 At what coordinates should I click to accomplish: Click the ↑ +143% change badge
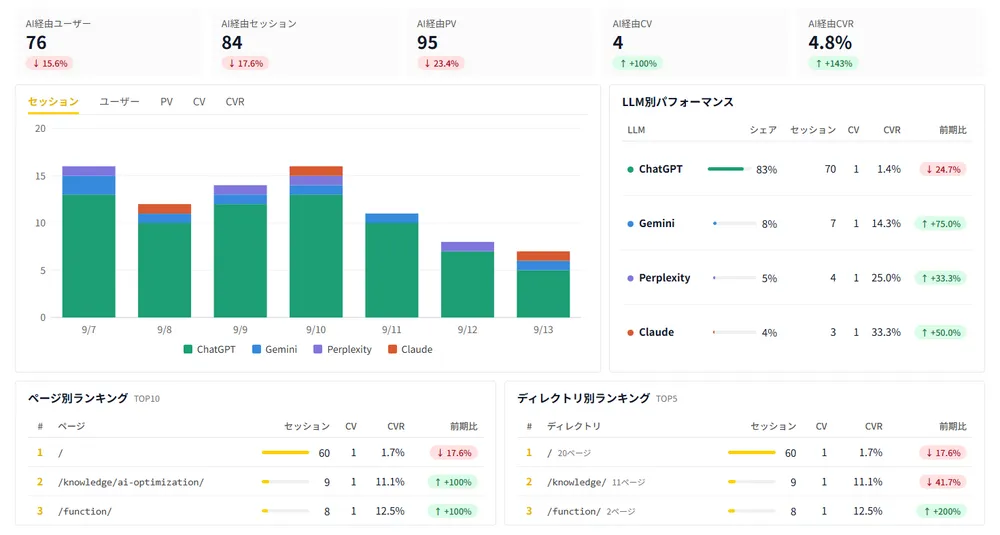(834, 63)
